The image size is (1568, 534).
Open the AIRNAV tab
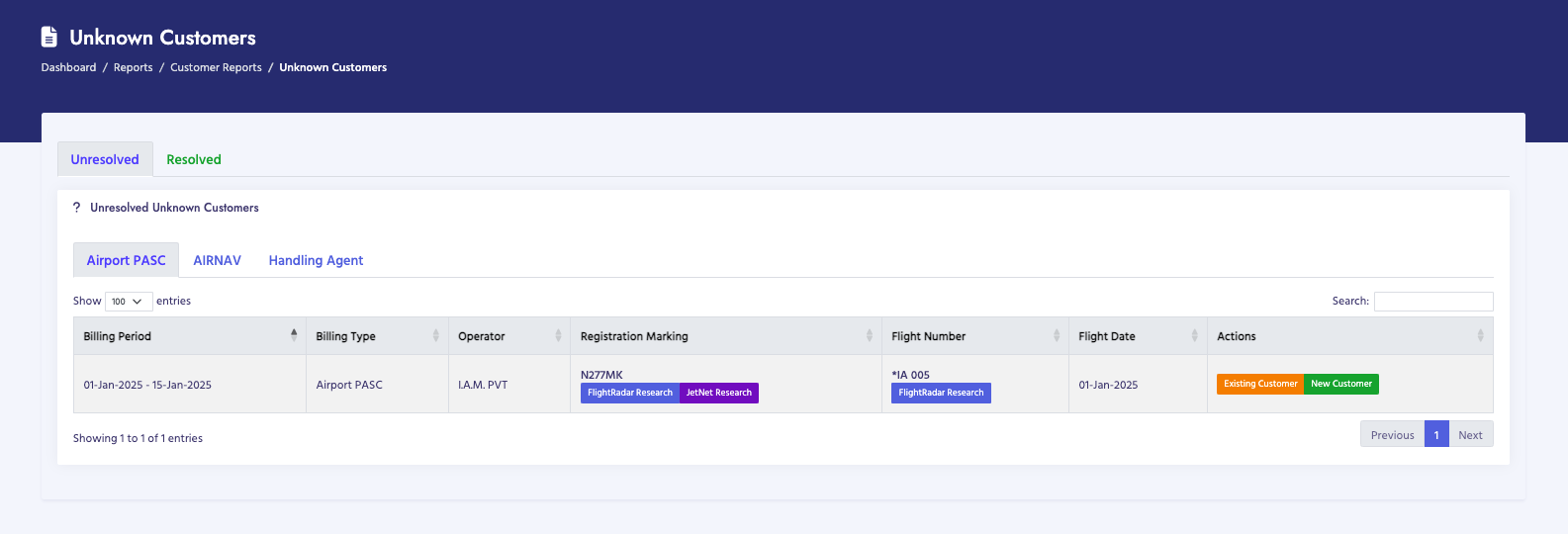(x=217, y=260)
